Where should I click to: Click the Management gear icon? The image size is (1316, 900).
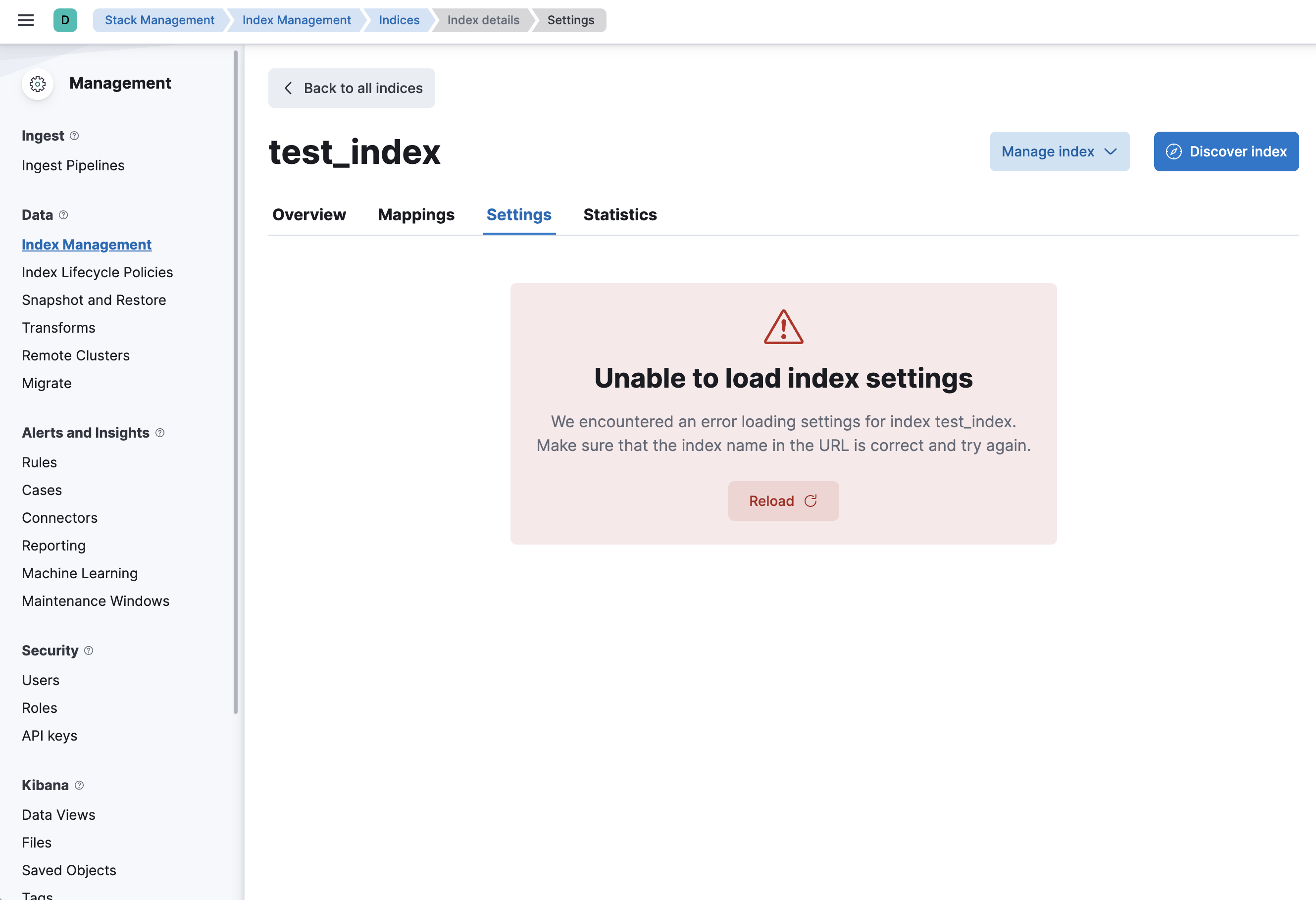[37, 83]
